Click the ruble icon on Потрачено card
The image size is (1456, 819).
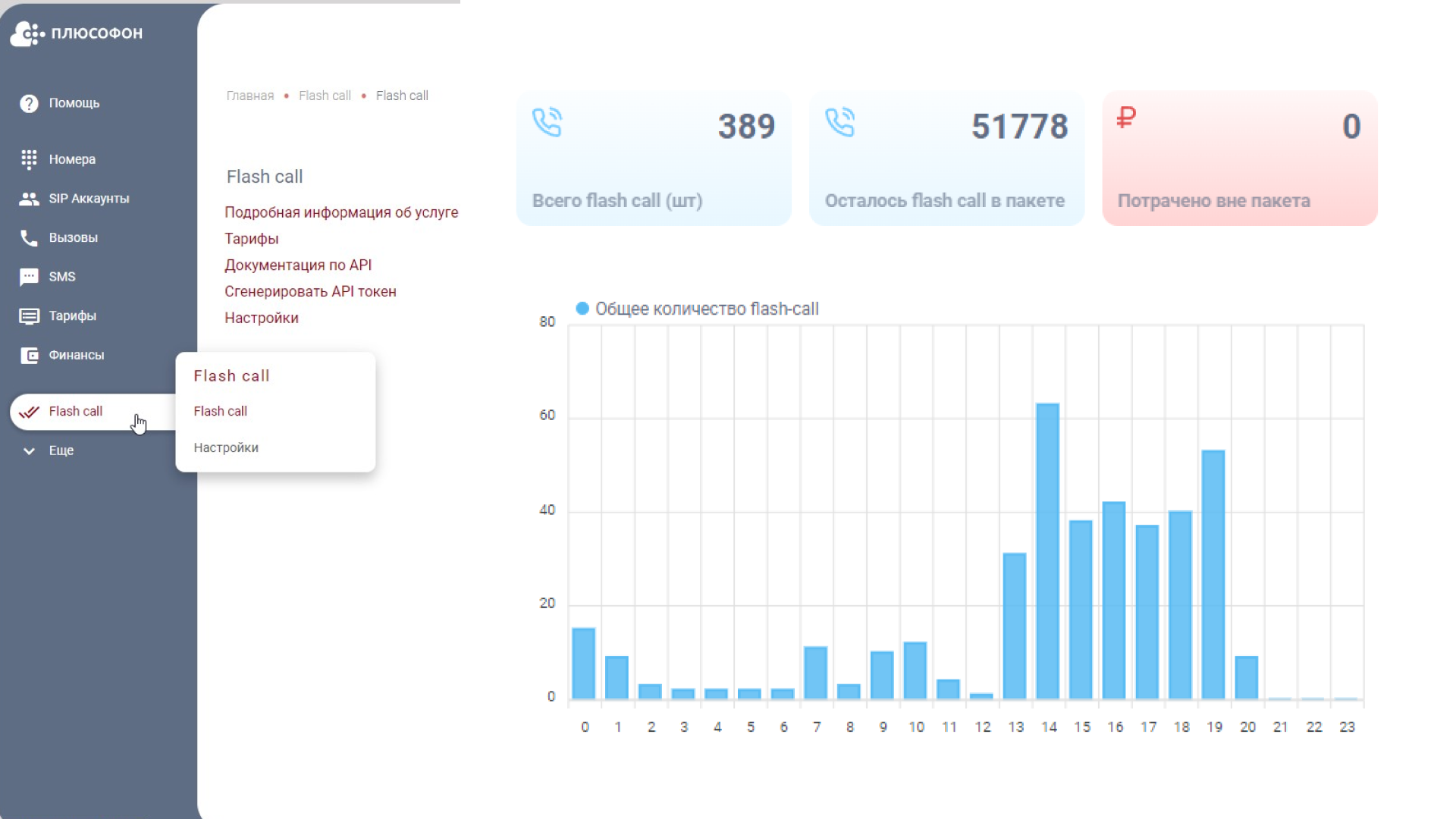(1126, 118)
